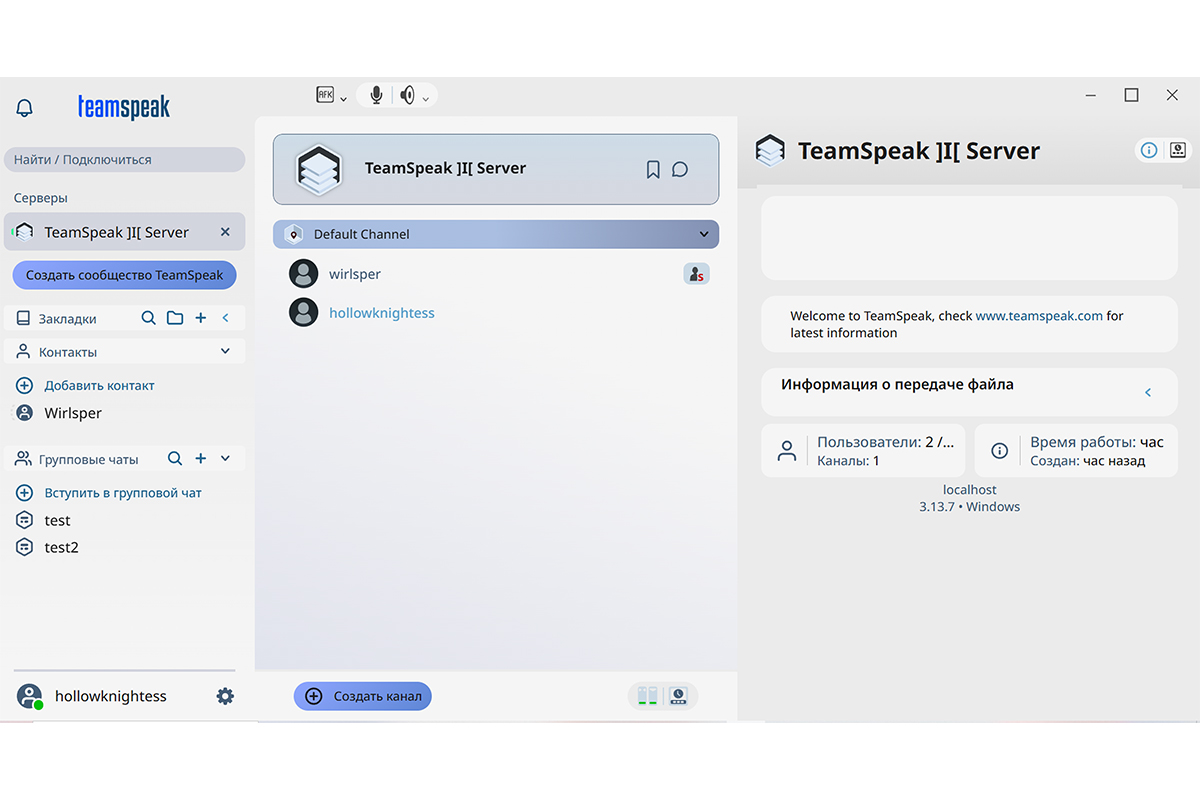Viewport: 1200px width, 800px height.
Task: Mute the speaker output
Action: (407, 95)
